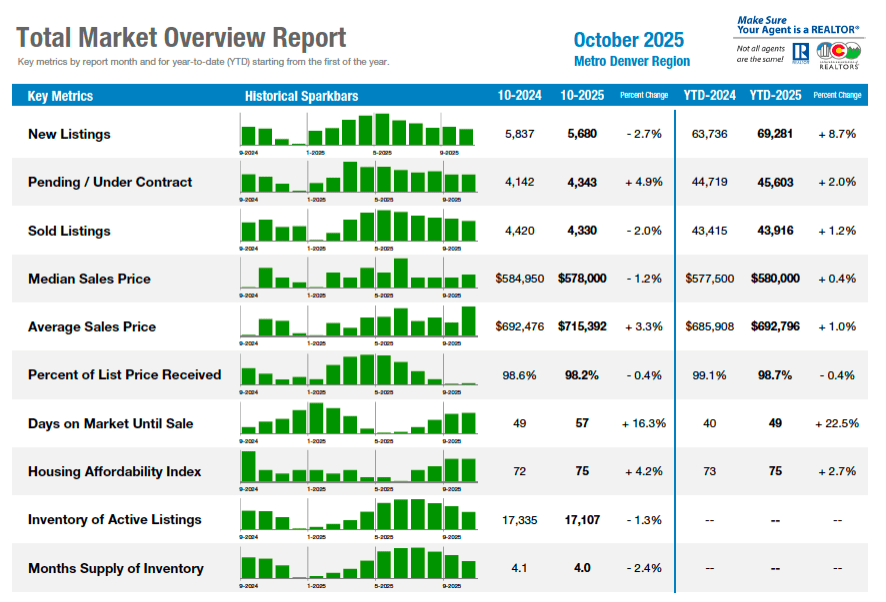Click the Average Sales Price sparkbar chart

point(358,324)
